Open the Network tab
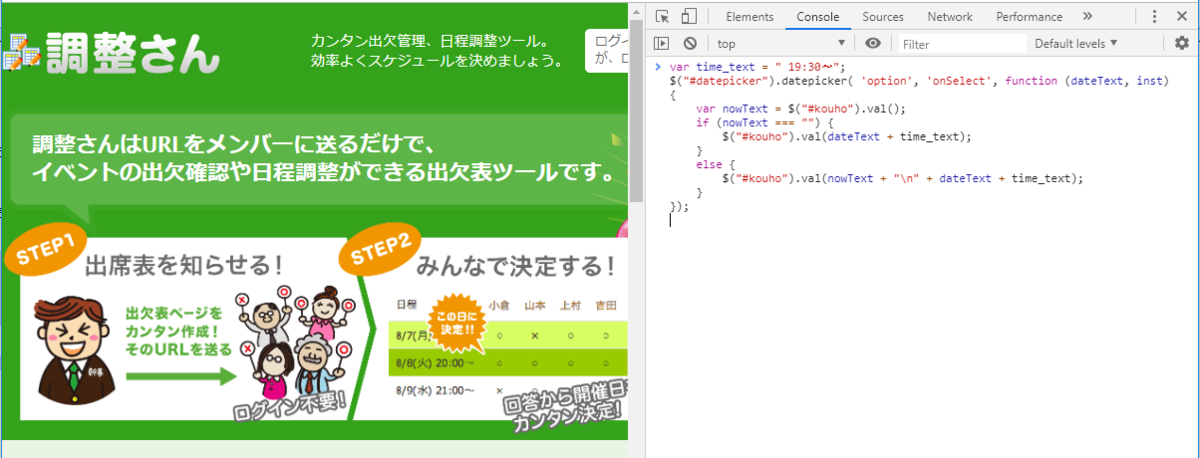The height and width of the screenshot is (458, 1200). (950, 16)
